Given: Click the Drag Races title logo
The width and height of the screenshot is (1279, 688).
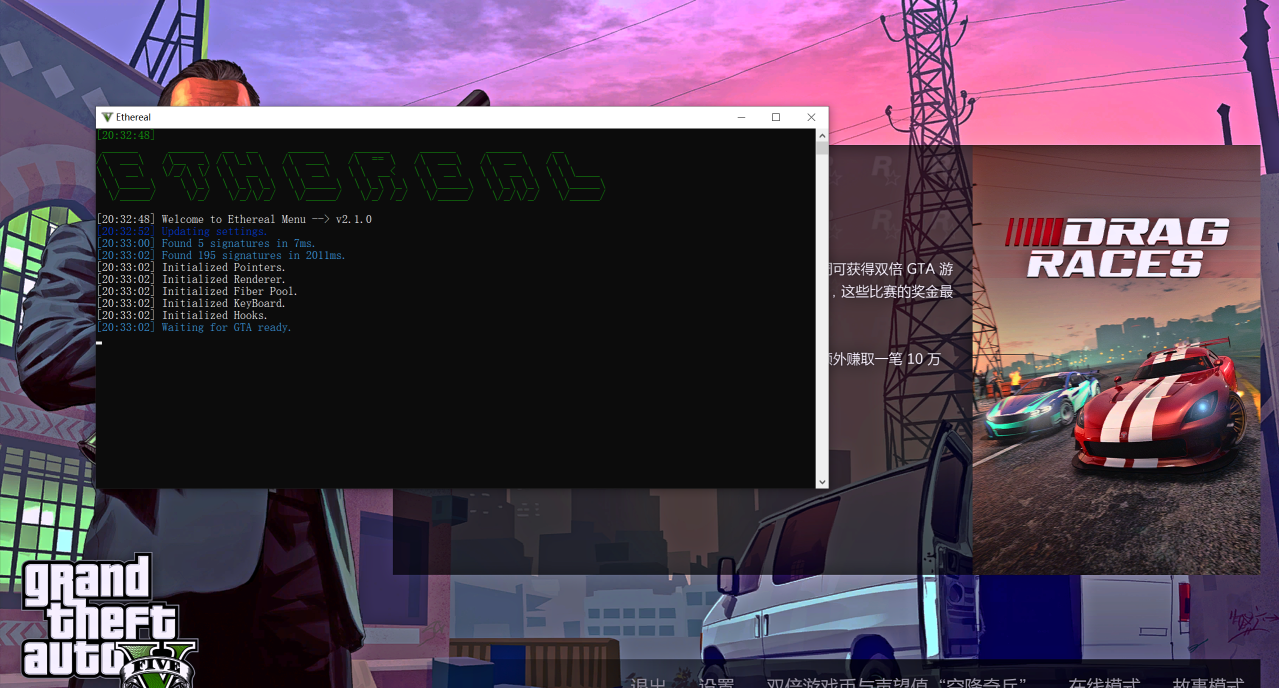Looking at the screenshot, I should click(1116, 248).
